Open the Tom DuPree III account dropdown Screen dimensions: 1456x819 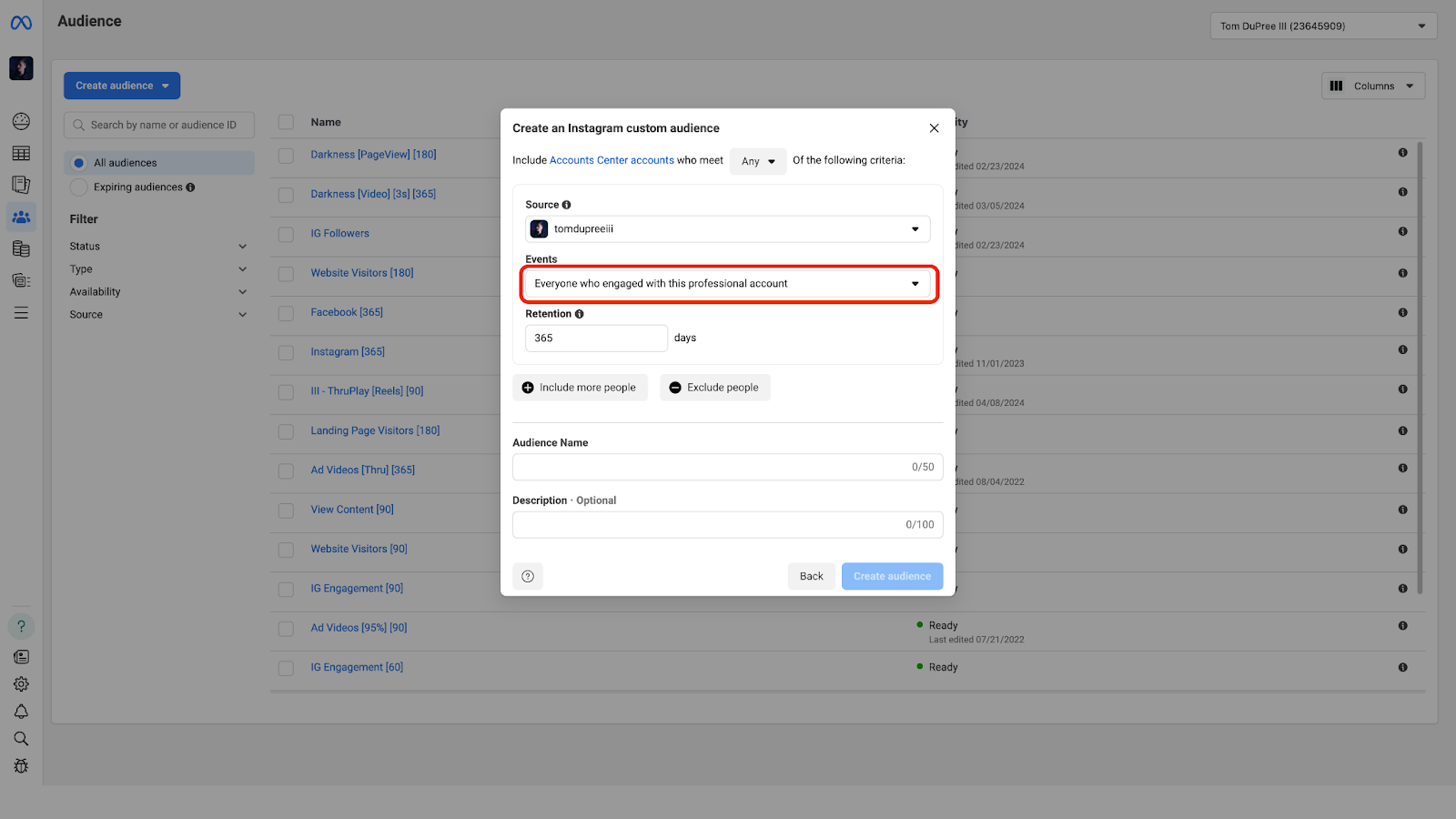pos(1323,25)
